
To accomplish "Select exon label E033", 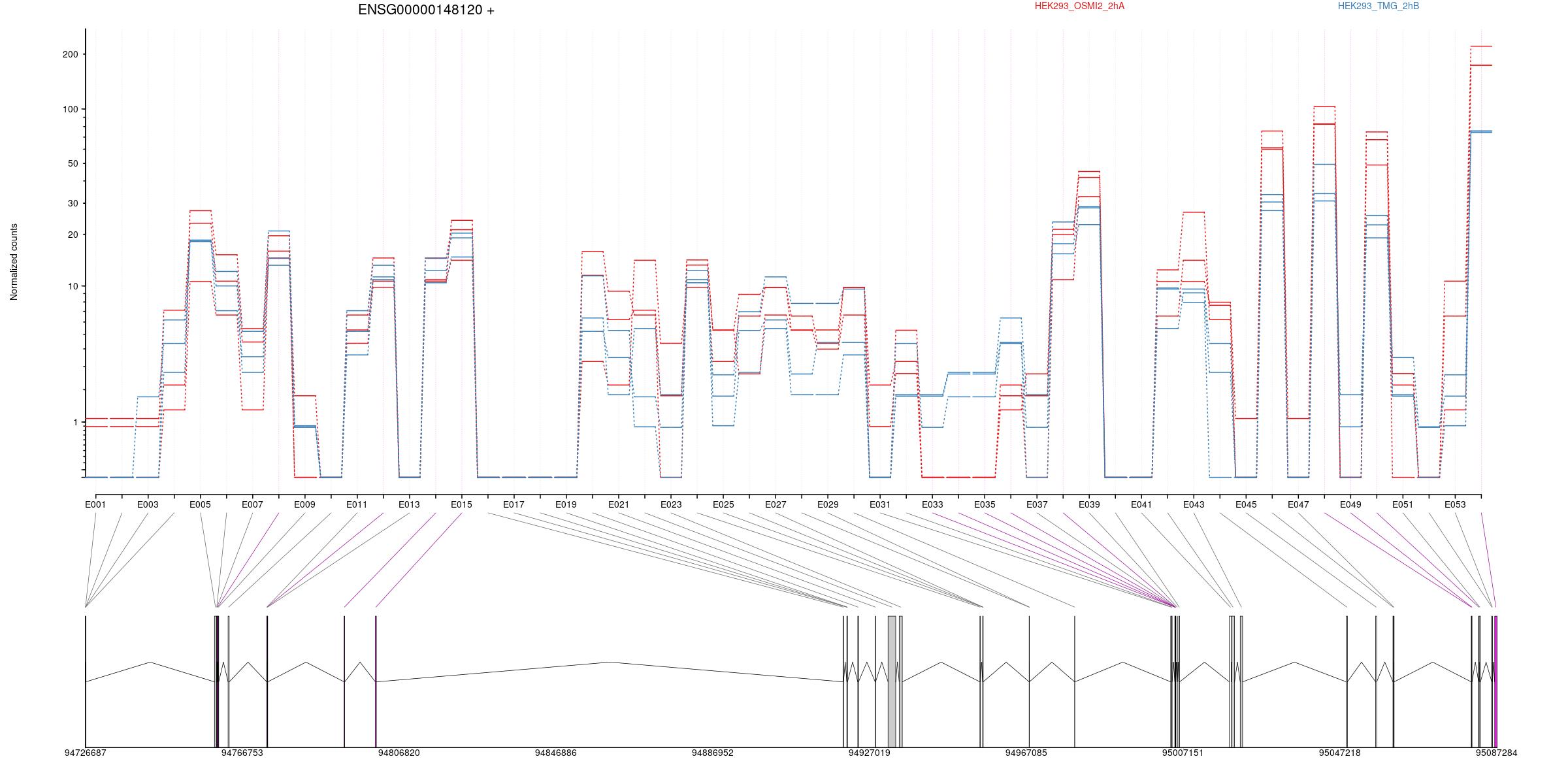I will pyautogui.click(x=932, y=504).
